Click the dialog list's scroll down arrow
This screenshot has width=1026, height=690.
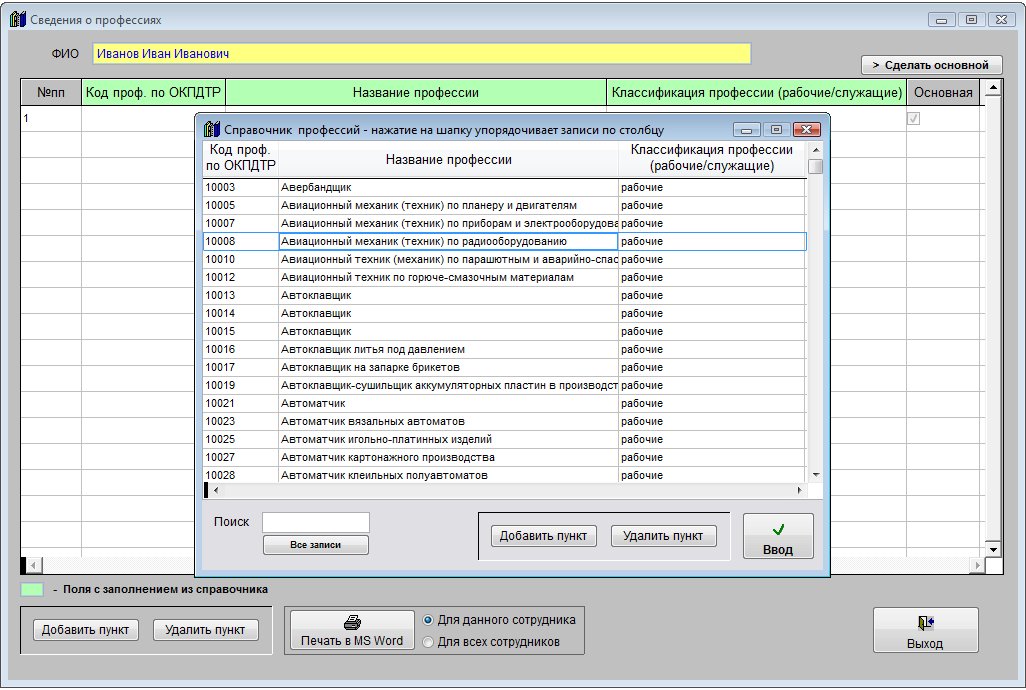click(815, 474)
